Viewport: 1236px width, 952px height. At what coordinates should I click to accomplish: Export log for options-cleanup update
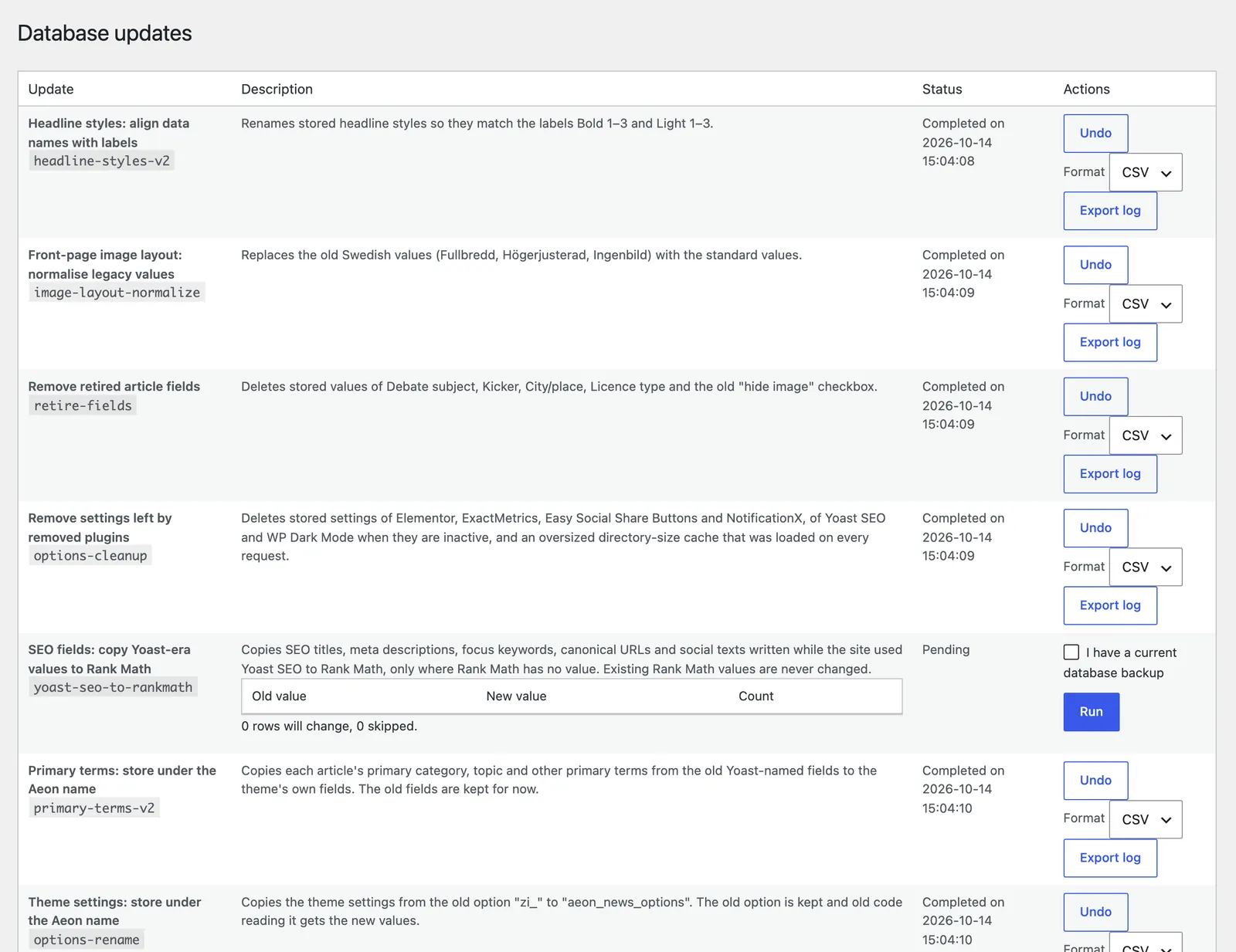click(1110, 605)
